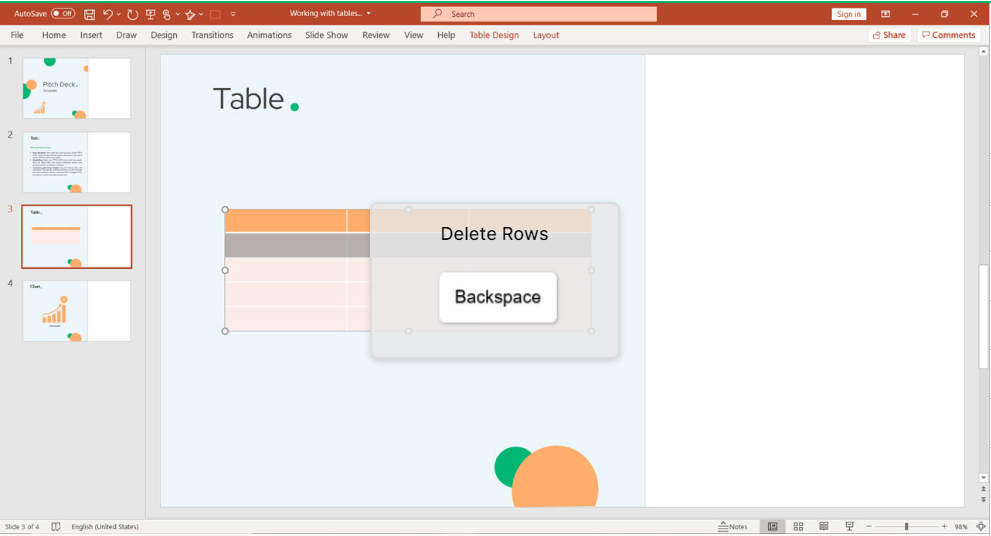The height and width of the screenshot is (536, 991).
Task: Click the Slide 3 of 4 indicator
Action: (22, 526)
